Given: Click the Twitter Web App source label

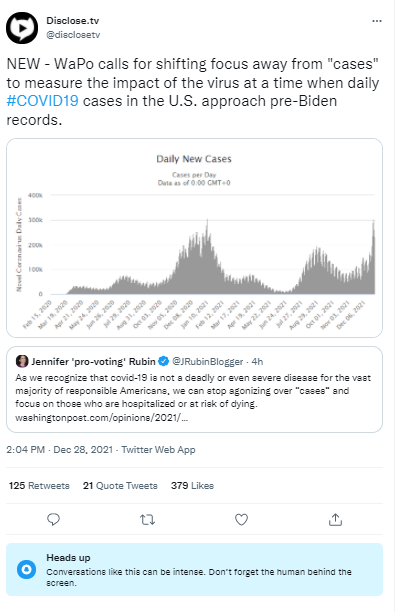Looking at the screenshot, I should pos(158,450).
